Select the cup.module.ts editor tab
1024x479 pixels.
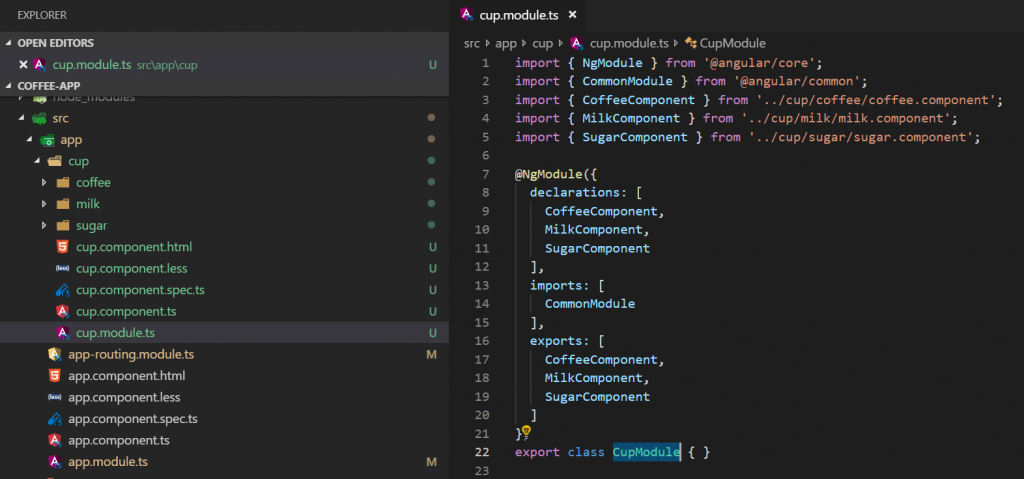tap(519, 14)
